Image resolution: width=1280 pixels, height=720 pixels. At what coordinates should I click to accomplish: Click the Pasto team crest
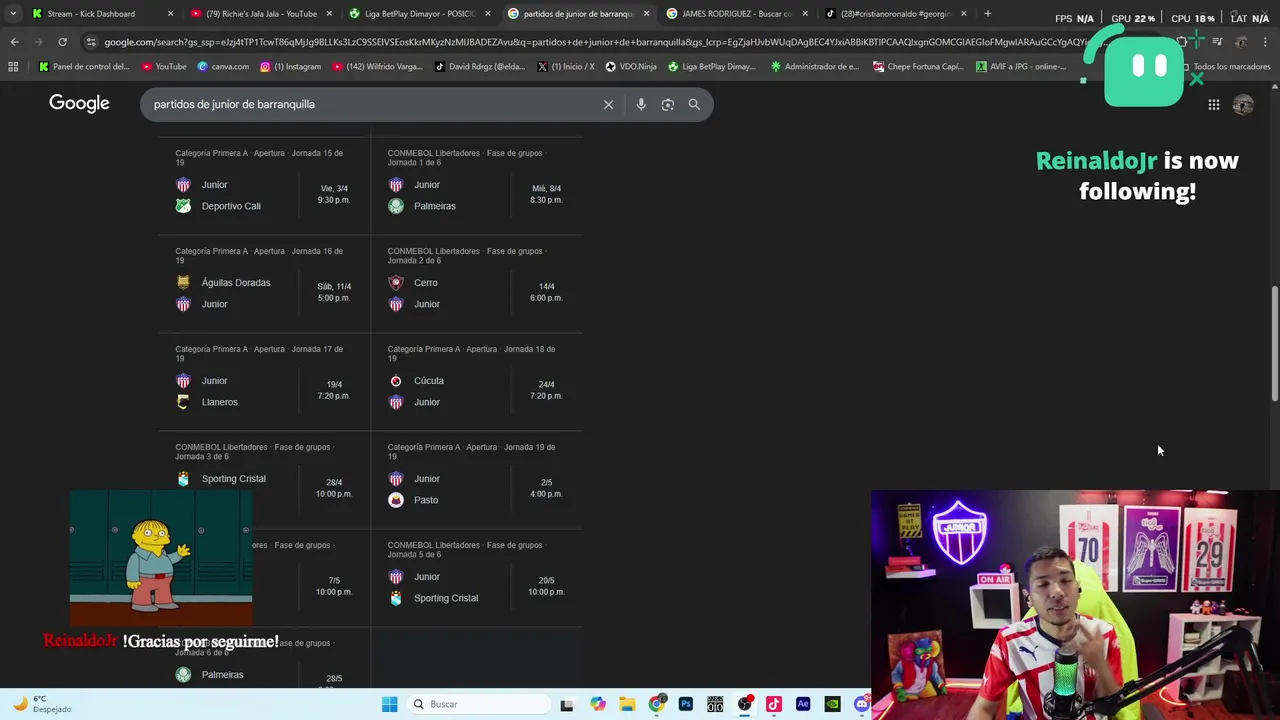point(396,500)
